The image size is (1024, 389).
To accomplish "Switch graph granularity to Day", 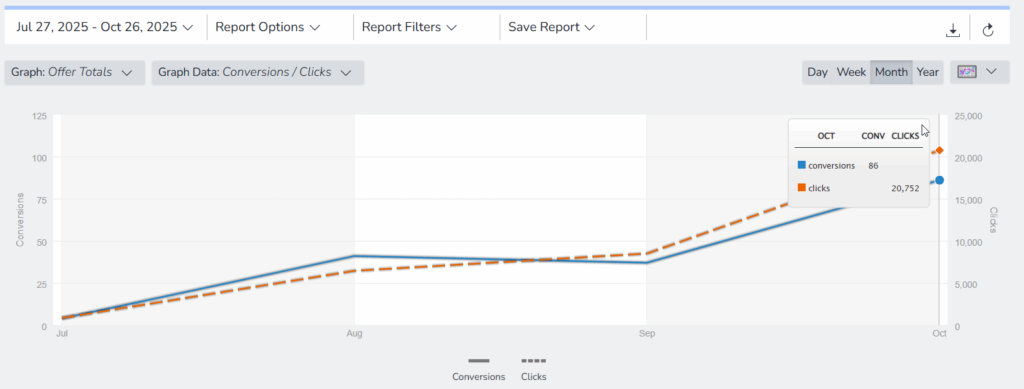I will [x=817, y=72].
